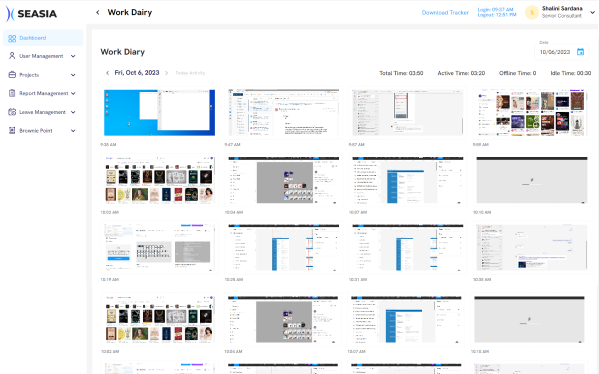Click the 'Idle Time: 00:30' text
The height and width of the screenshot is (374, 599).
point(570,73)
